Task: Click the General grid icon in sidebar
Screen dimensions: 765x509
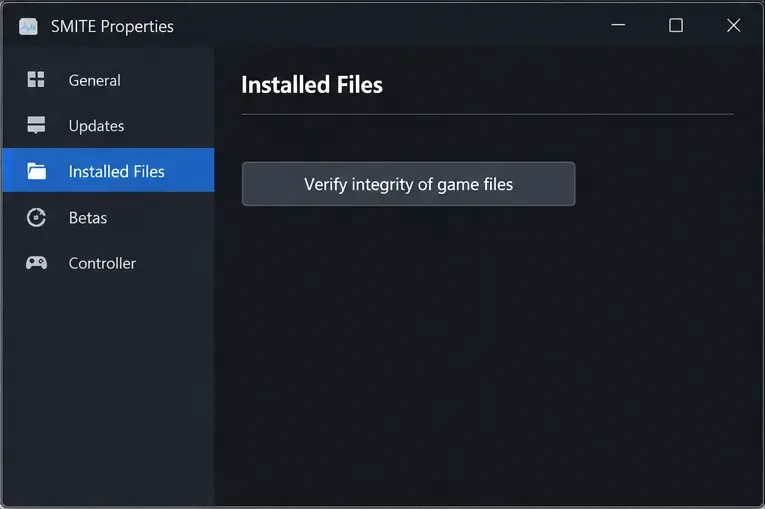Action: (x=36, y=79)
